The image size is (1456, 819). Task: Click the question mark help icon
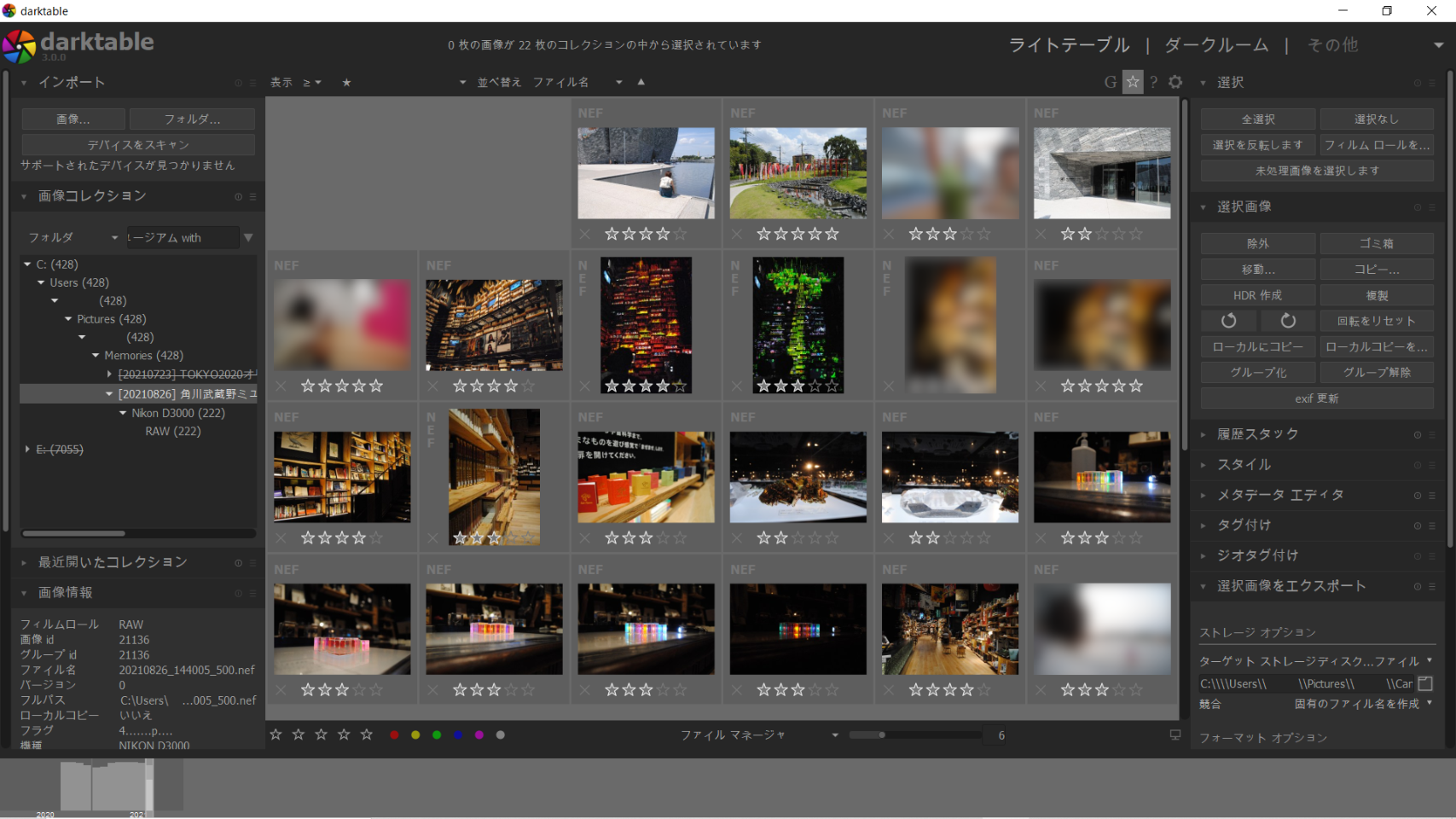[1154, 82]
